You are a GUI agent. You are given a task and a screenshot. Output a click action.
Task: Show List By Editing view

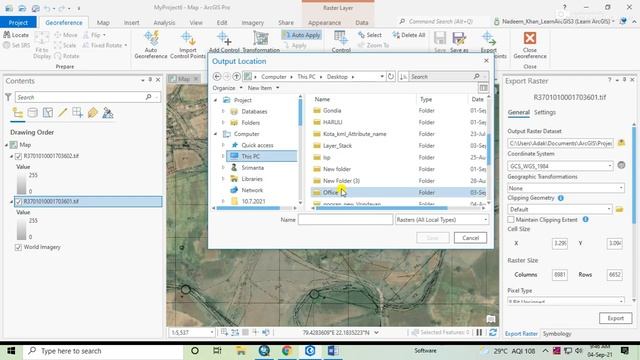pyautogui.click(x=62, y=113)
